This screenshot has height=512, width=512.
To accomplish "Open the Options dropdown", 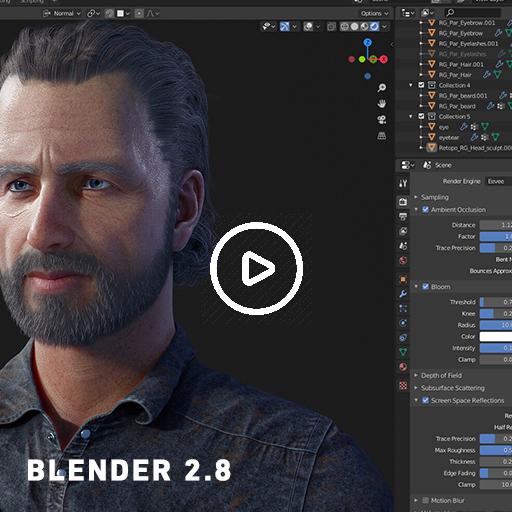I will [x=374, y=13].
